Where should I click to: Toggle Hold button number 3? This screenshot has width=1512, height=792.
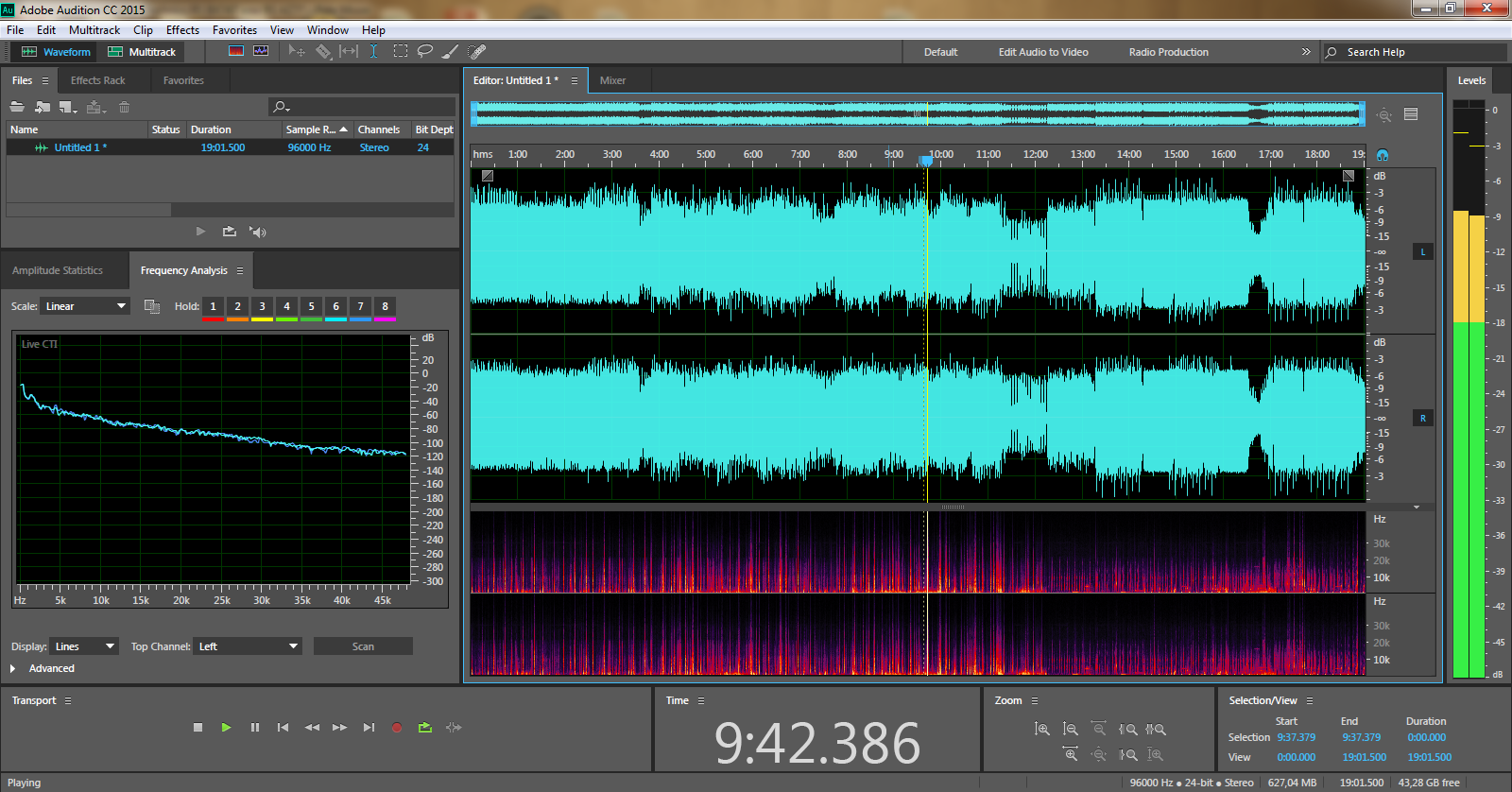pos(262,306)
